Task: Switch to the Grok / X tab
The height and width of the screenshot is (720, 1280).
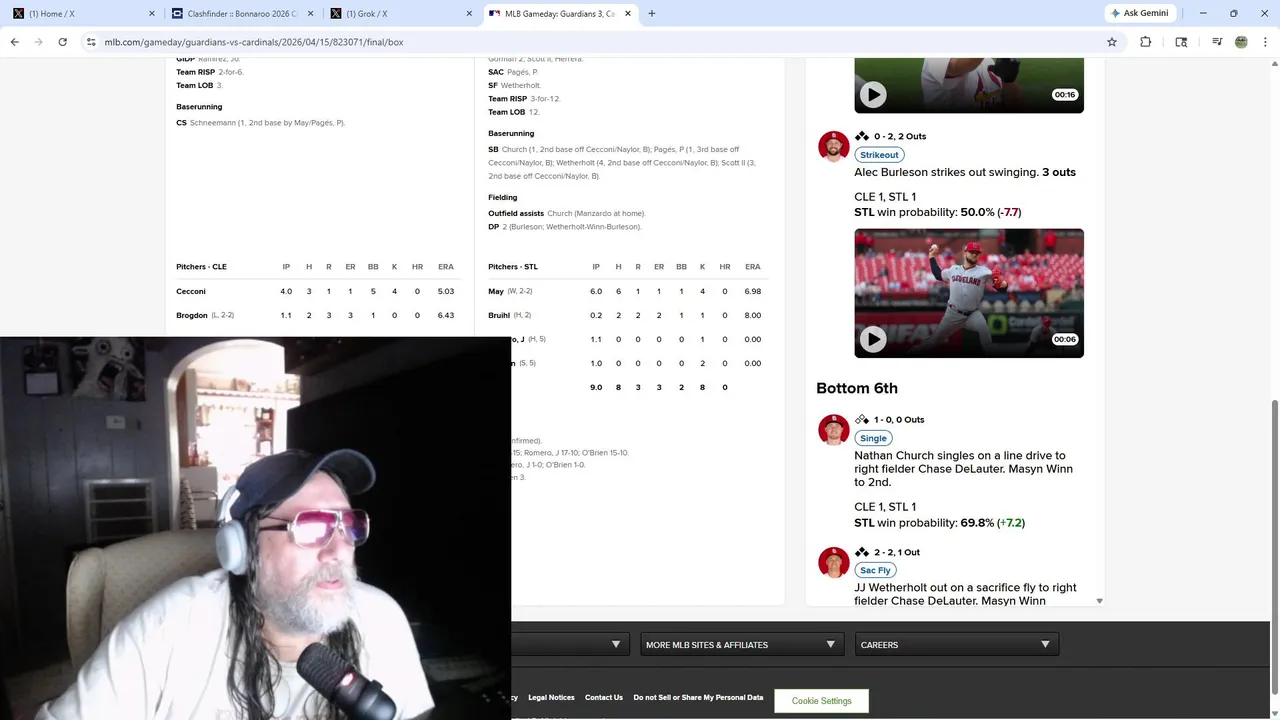Action: [x=402, y=14]
